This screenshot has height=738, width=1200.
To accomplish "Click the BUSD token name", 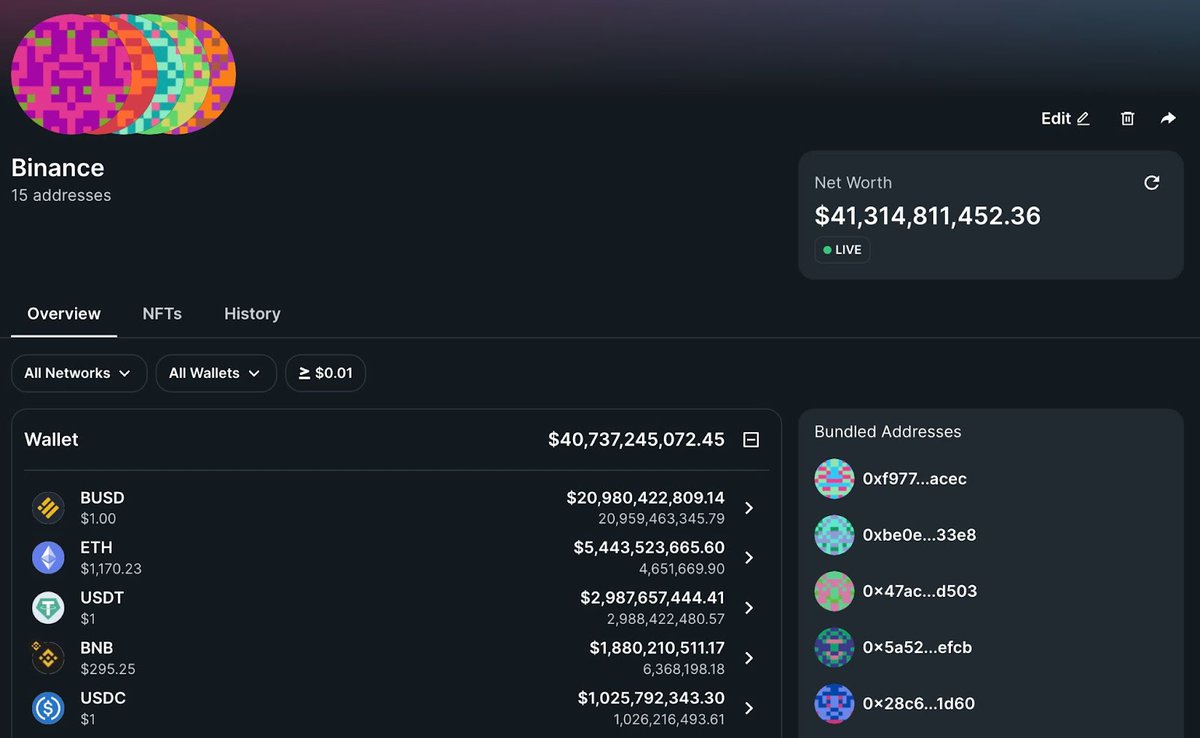I will [x=102, y=497].
